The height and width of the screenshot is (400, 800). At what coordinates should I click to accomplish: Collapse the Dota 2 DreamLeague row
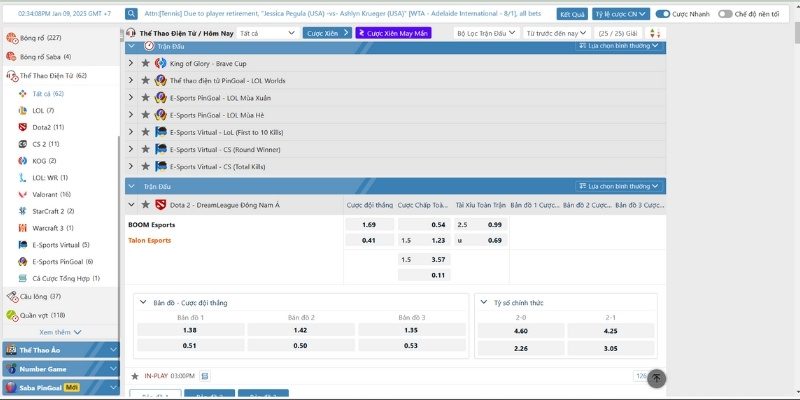(x=131, y=205)
